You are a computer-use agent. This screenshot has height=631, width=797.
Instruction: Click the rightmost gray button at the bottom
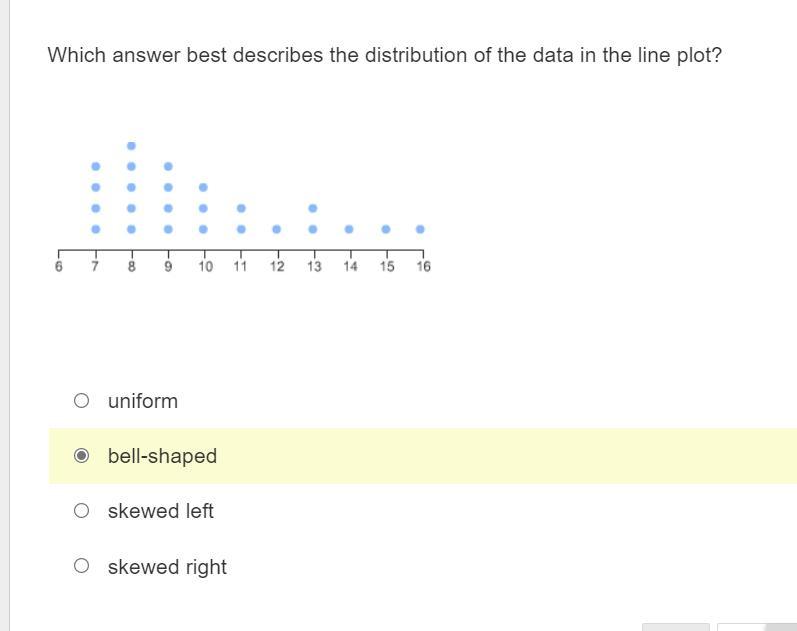757,627
